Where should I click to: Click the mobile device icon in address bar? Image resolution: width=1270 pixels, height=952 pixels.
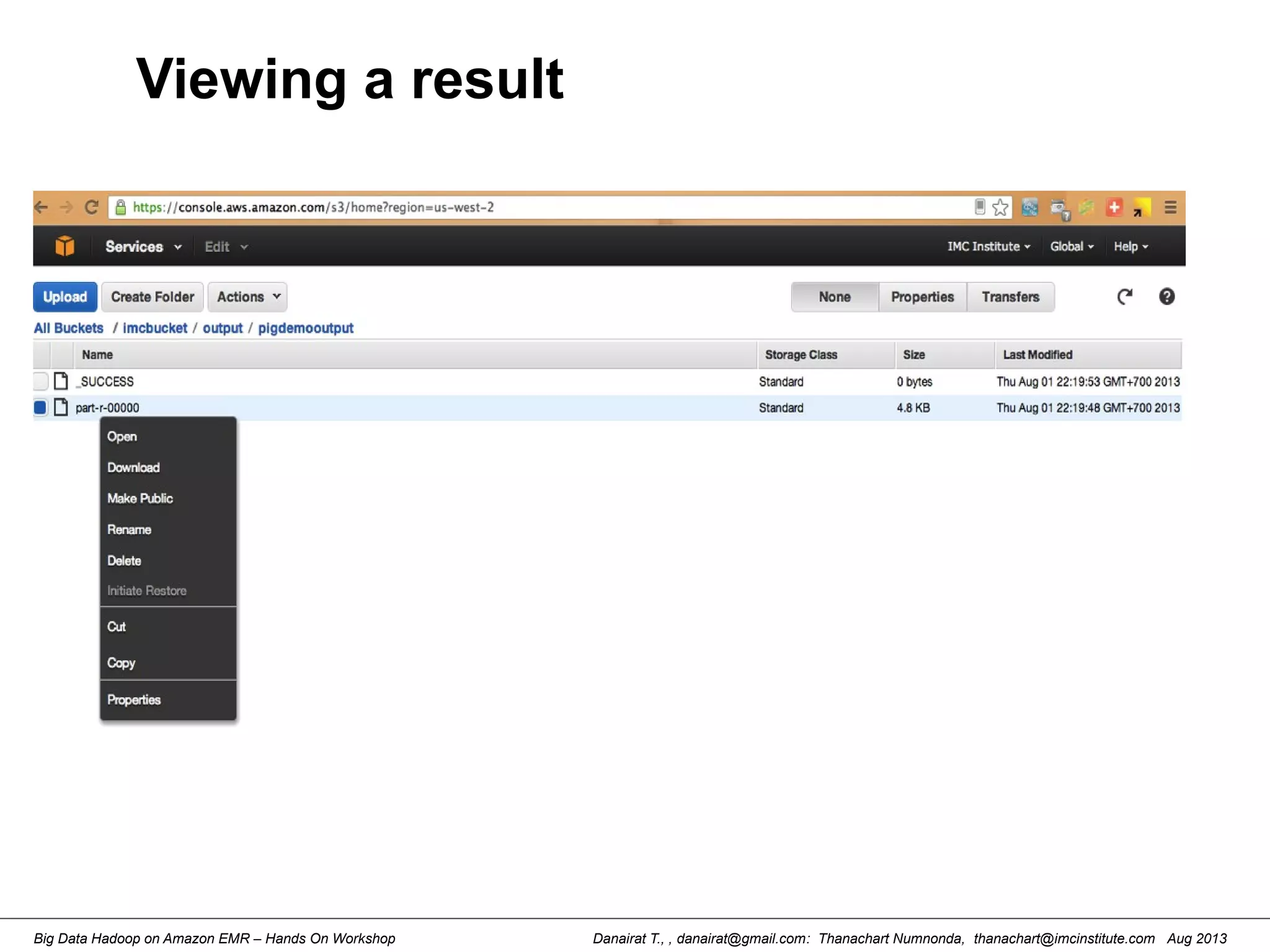pyautogui.click(x=980, y=206)
